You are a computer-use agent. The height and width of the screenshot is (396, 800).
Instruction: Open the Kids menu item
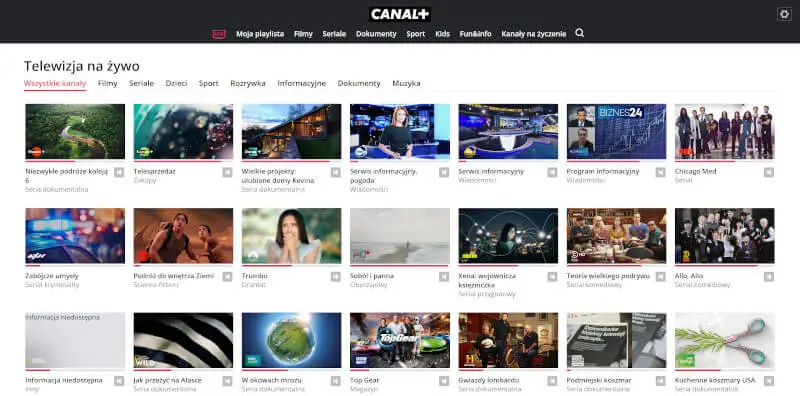[x=442, y=34]
